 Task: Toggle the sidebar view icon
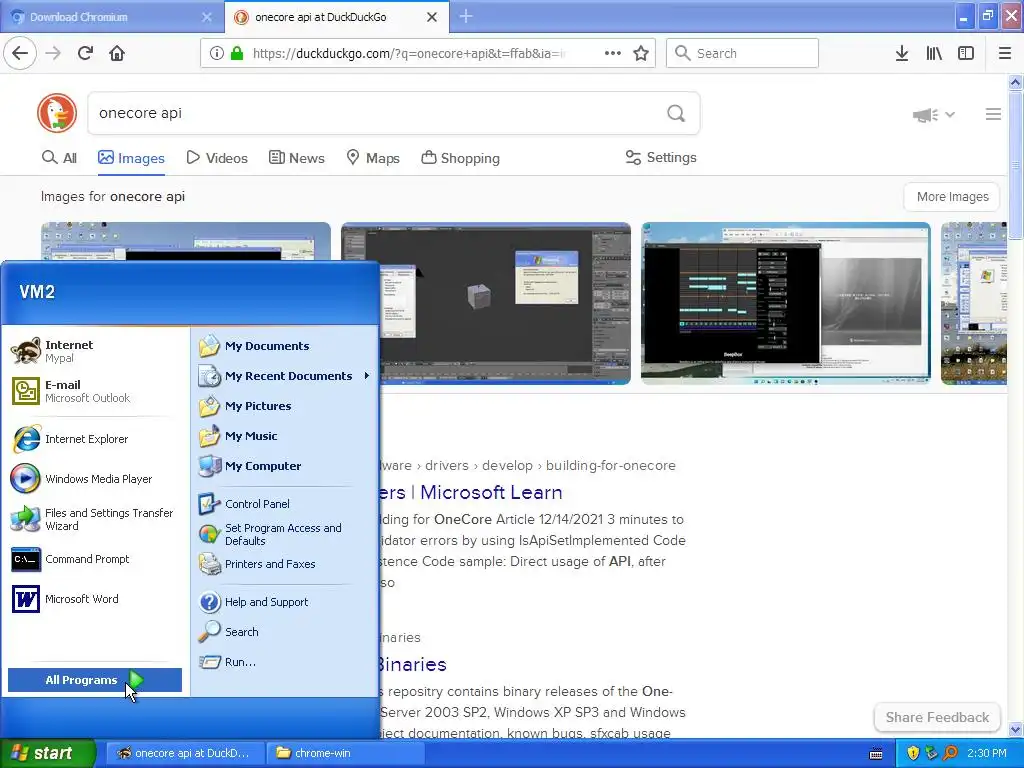click(966, 53)
